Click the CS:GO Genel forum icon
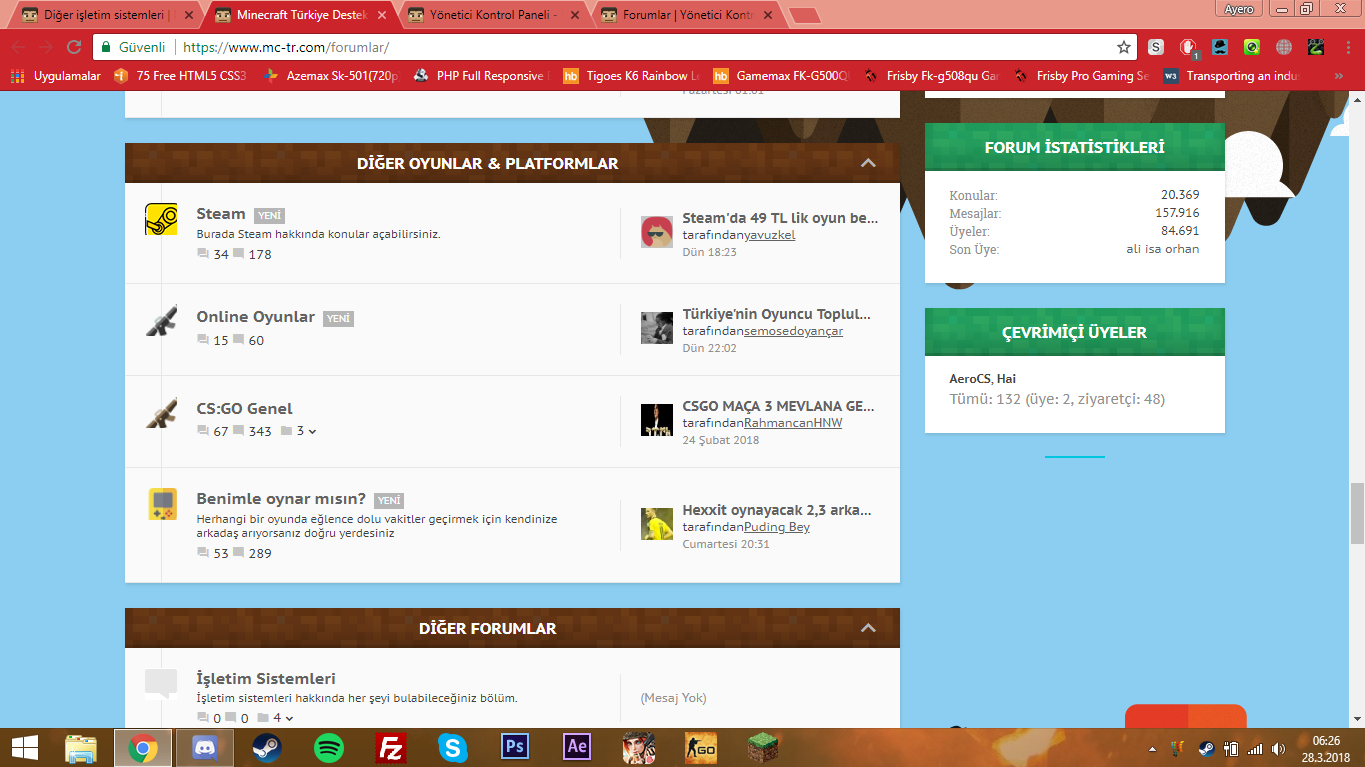The height and width of the screenshot is (767, 1365). [x=161, y=412]
